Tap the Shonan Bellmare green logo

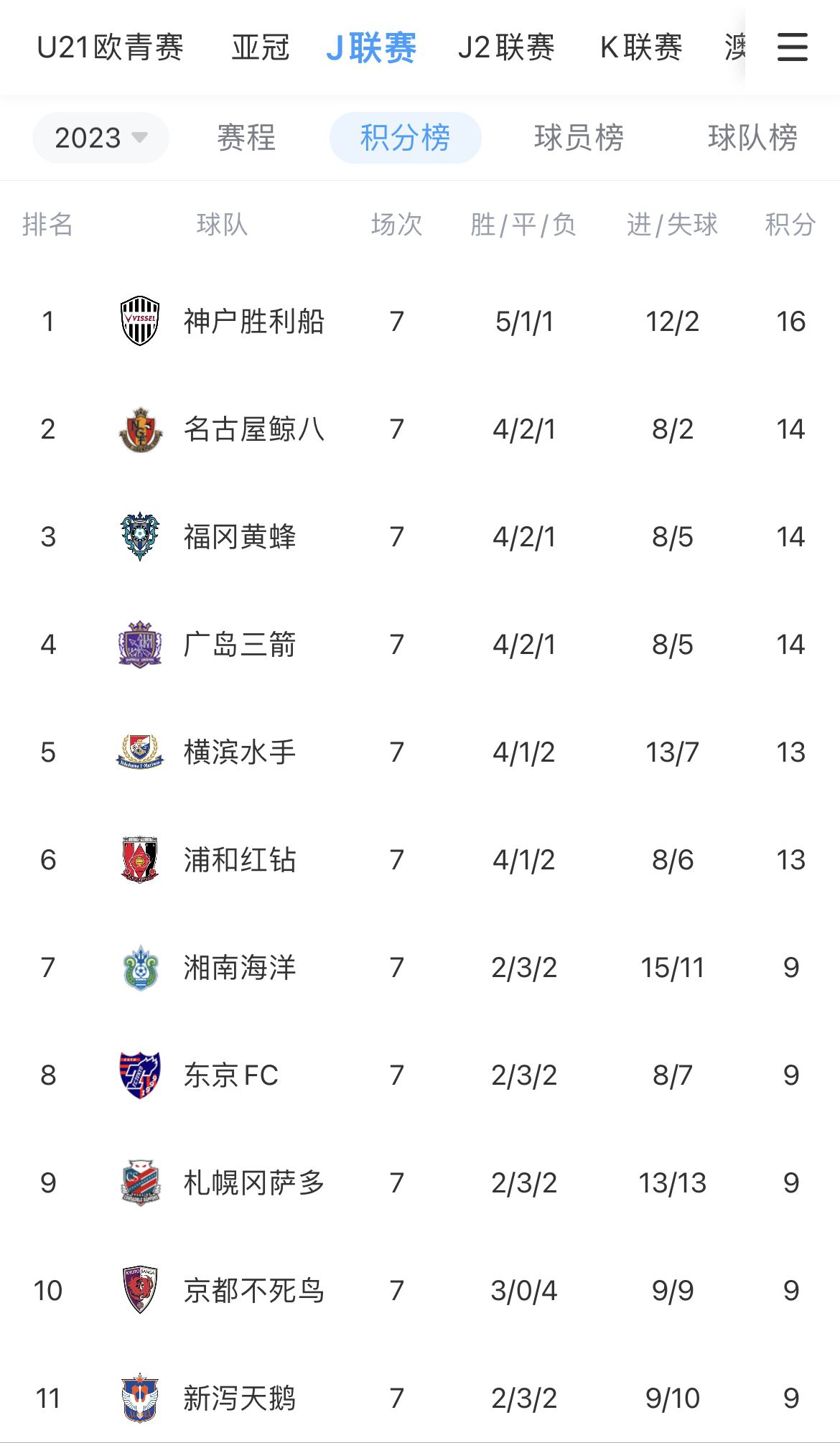tap(140, 967)
